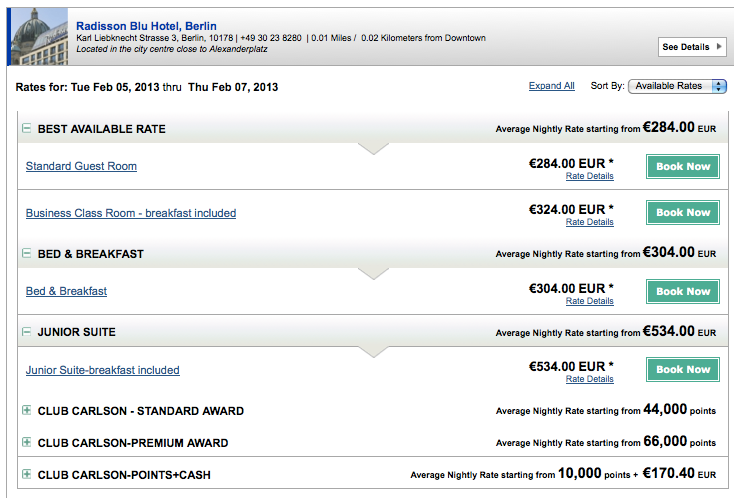
Task: Book Now for Standard Guest Room
Action: 683,167
